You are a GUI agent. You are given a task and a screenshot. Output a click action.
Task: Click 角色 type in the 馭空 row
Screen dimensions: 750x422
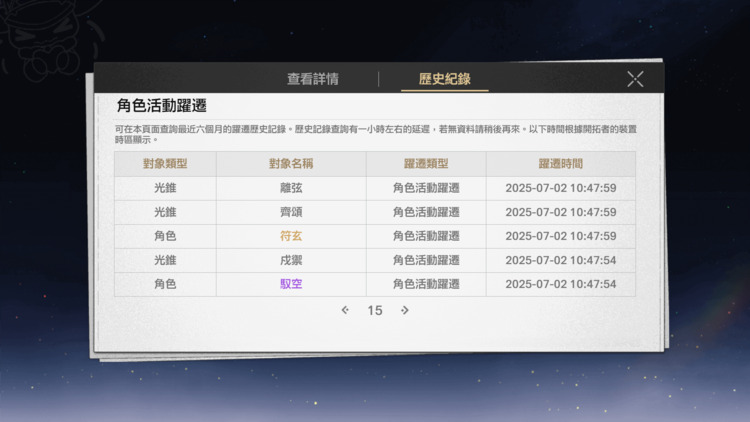165,284
